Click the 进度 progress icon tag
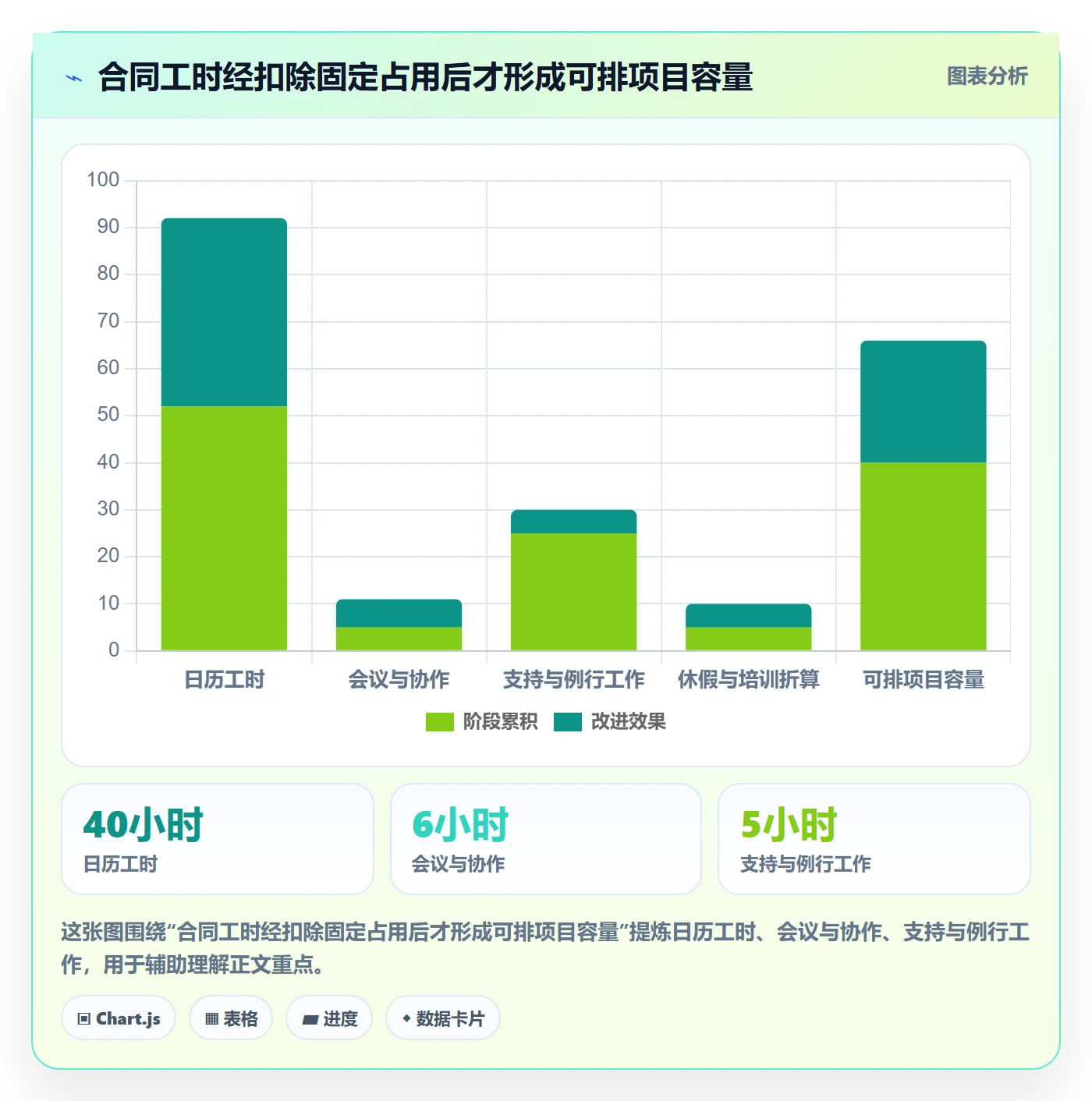The height and width of the screenshot is (1101, 1092). [x=329, y=1018]
